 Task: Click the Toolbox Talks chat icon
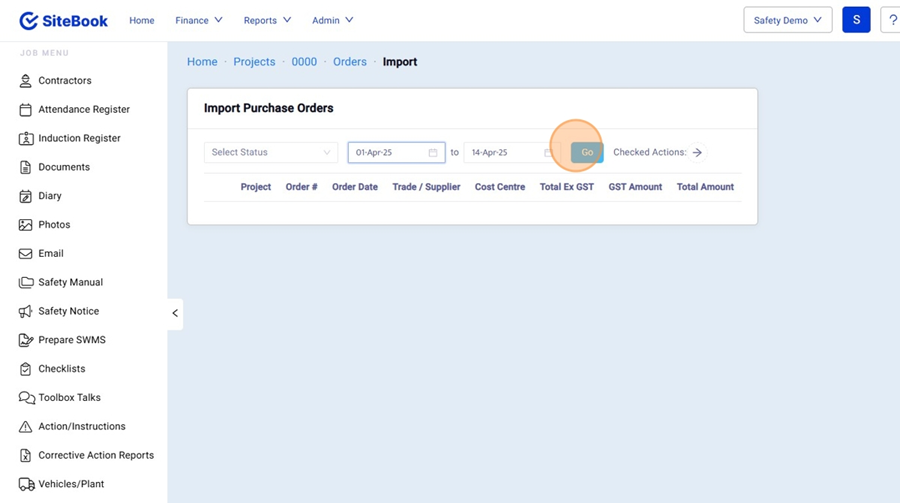(26, 398)
